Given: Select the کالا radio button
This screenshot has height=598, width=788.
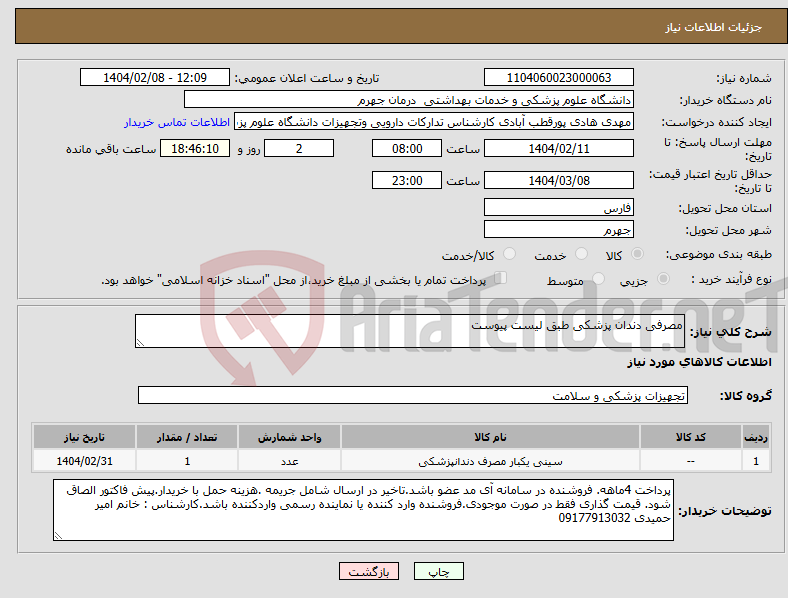Looking at the screenshot, I should click(x=637, y=254).
